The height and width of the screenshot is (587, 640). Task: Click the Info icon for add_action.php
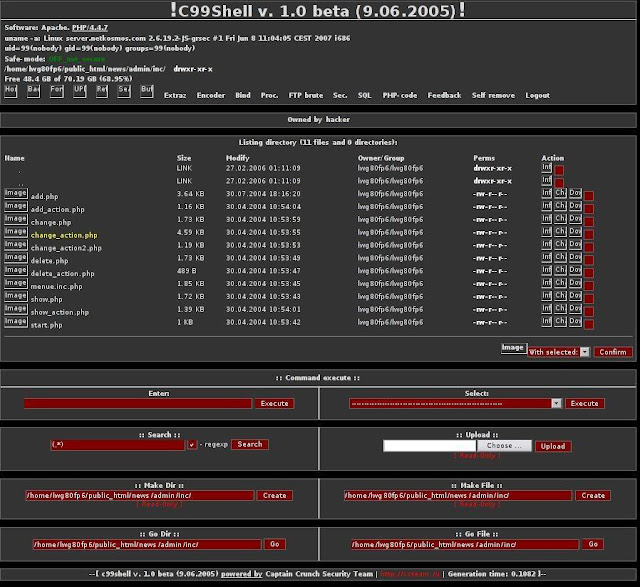[x=547, y=206]
